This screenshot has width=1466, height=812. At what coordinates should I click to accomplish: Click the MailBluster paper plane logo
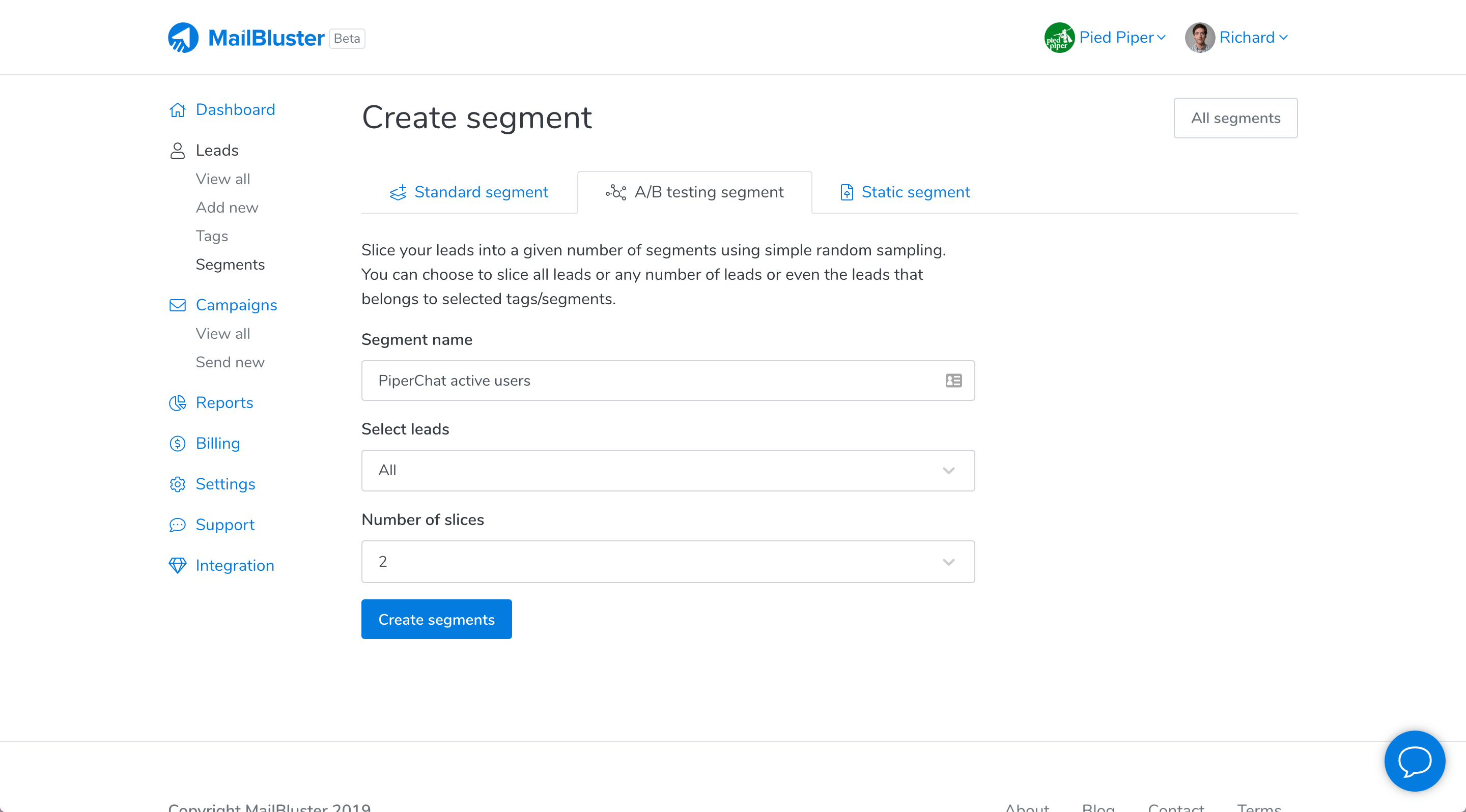183,38
